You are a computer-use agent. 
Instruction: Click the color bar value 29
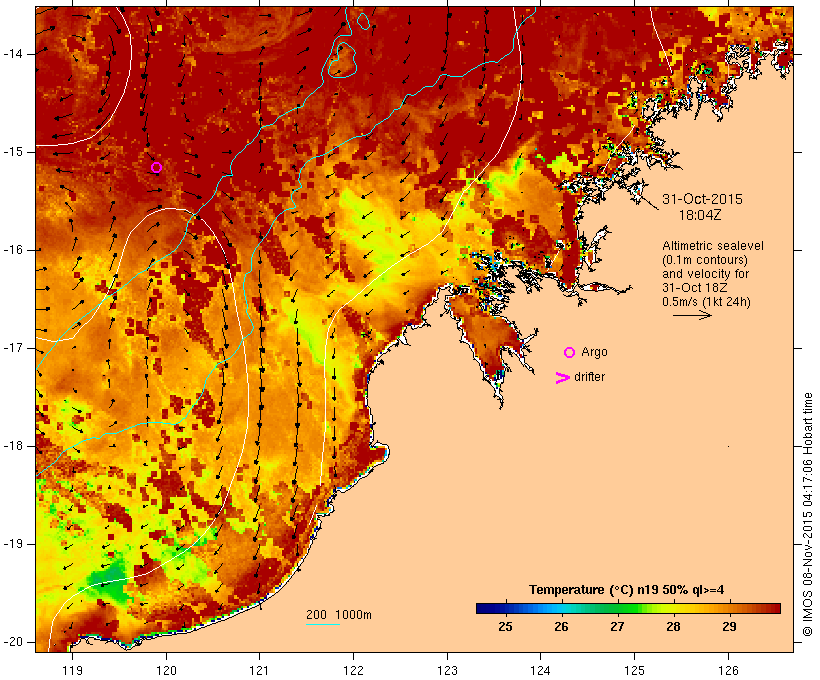click(729, 627)
